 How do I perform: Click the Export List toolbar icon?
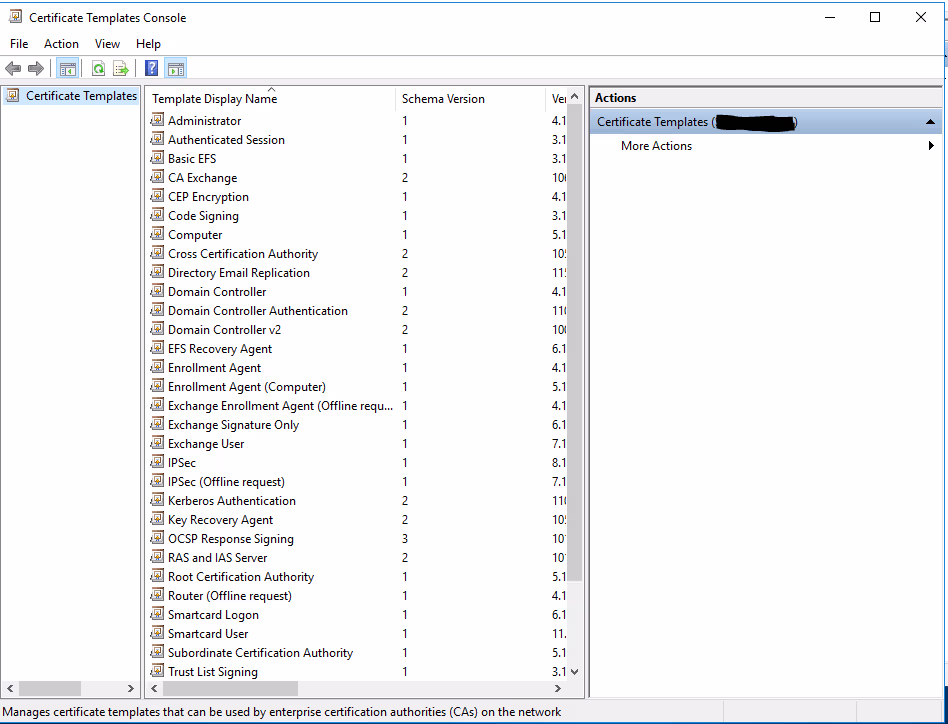(121, 69)
